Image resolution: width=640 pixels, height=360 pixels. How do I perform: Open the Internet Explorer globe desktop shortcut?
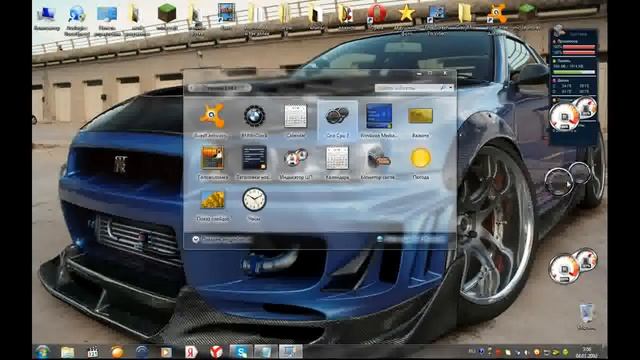point(76,19)
